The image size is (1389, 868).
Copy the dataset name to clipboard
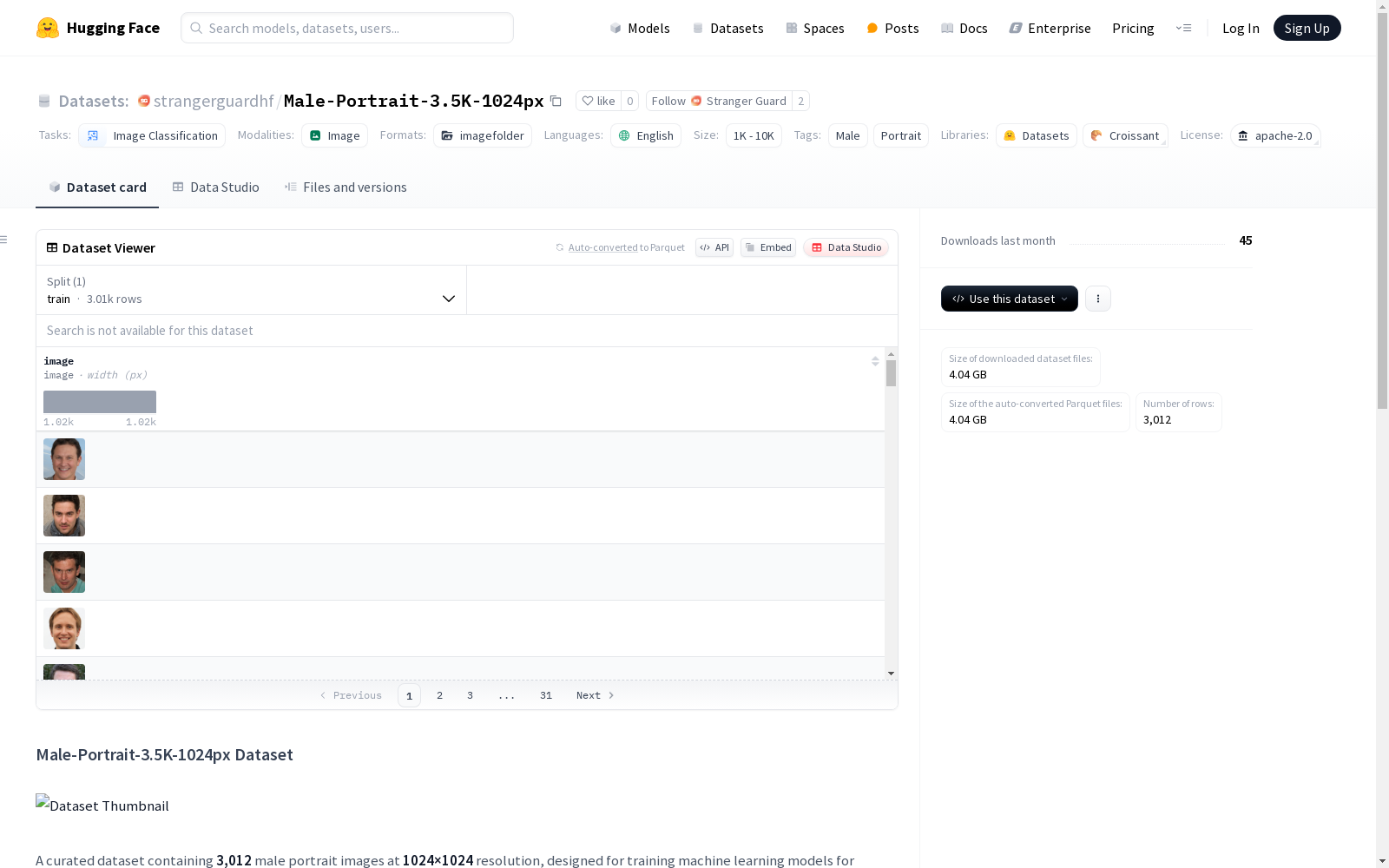point(556,101)
